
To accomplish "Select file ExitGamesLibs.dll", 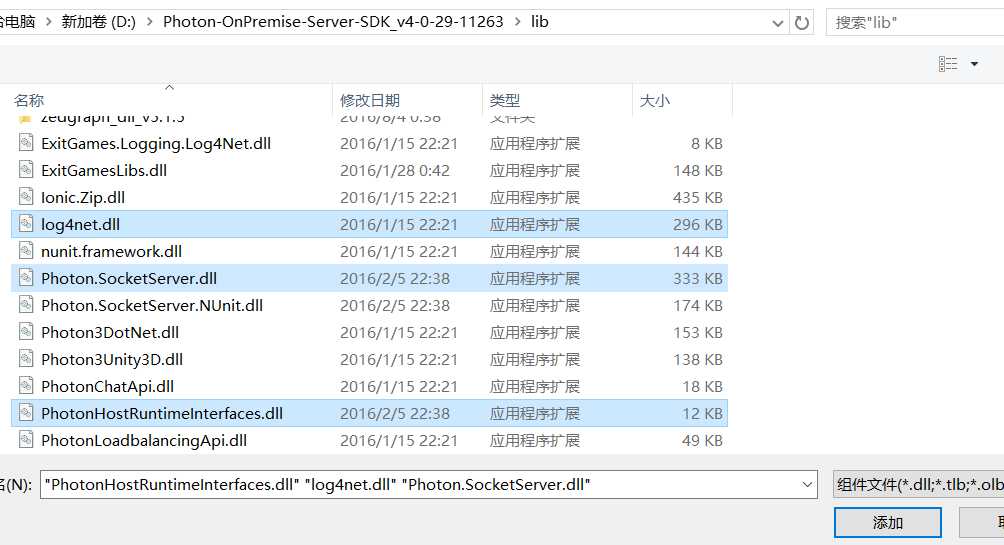I will click(104, 170).
